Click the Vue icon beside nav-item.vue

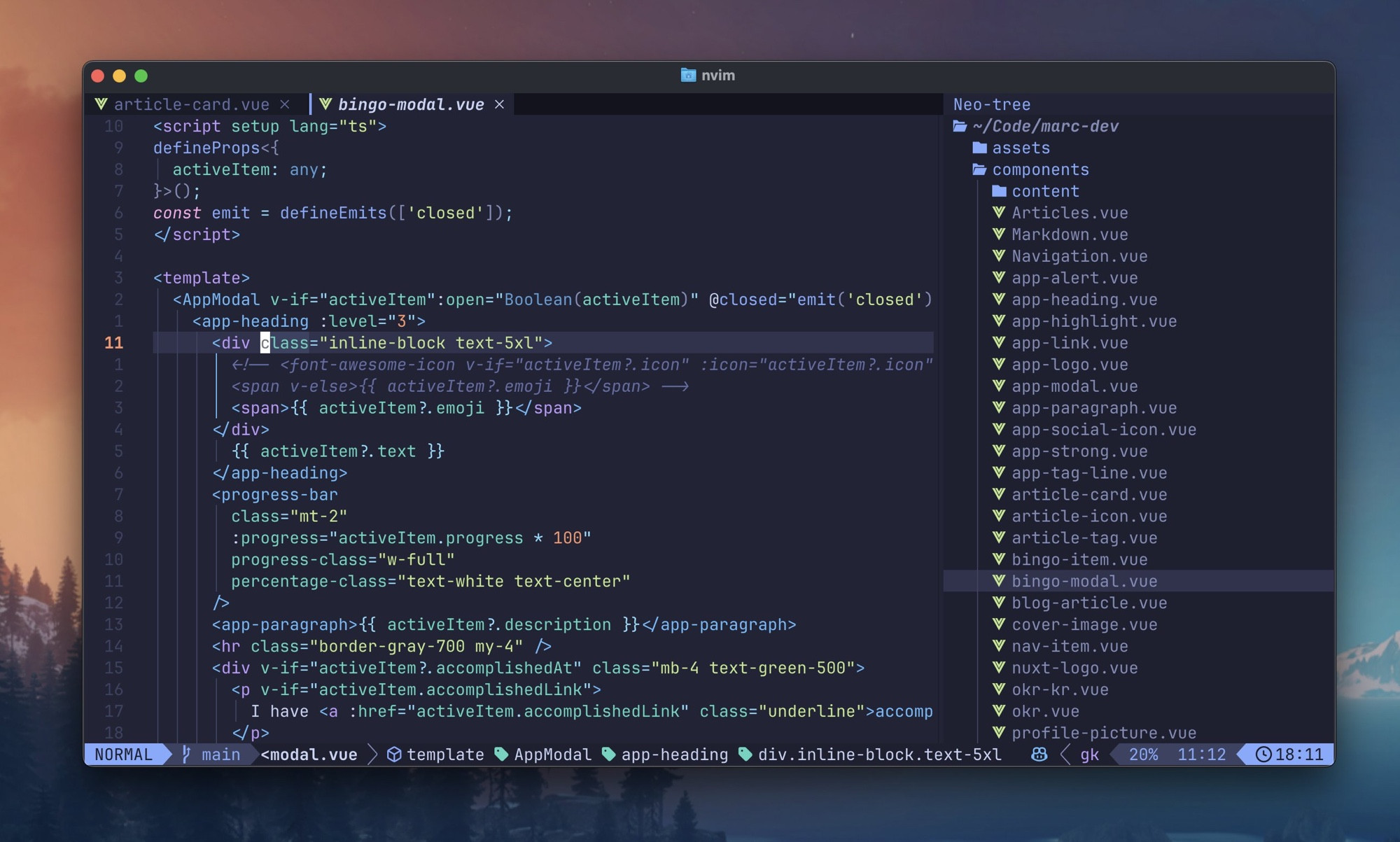tap(999, 646)
